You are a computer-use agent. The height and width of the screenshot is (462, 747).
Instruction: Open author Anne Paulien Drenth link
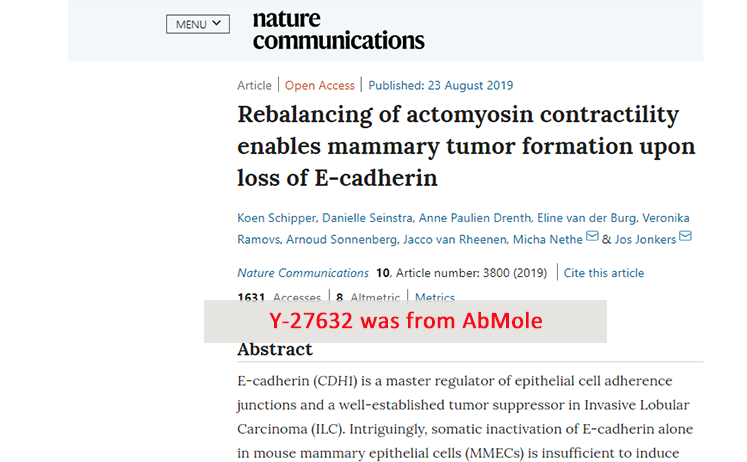click(474, 218)
